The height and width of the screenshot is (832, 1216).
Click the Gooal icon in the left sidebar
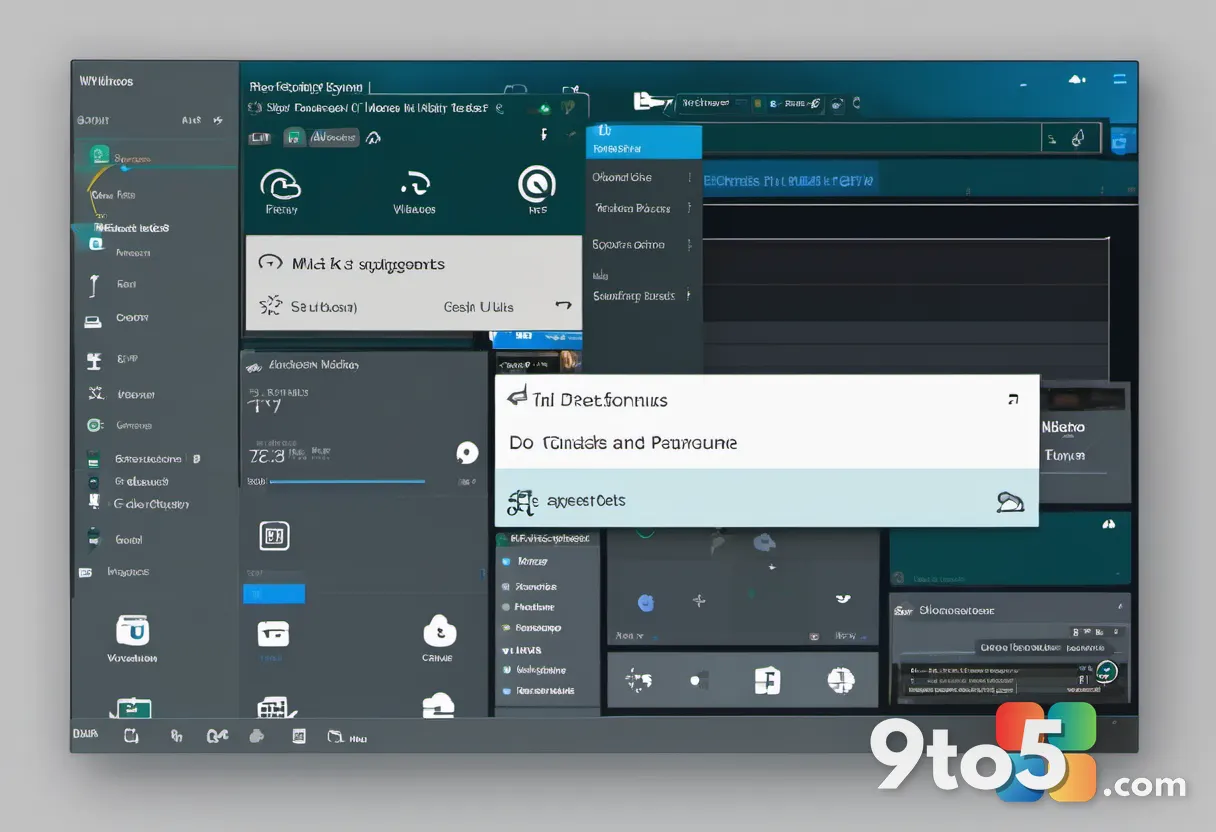pos(93,538)
